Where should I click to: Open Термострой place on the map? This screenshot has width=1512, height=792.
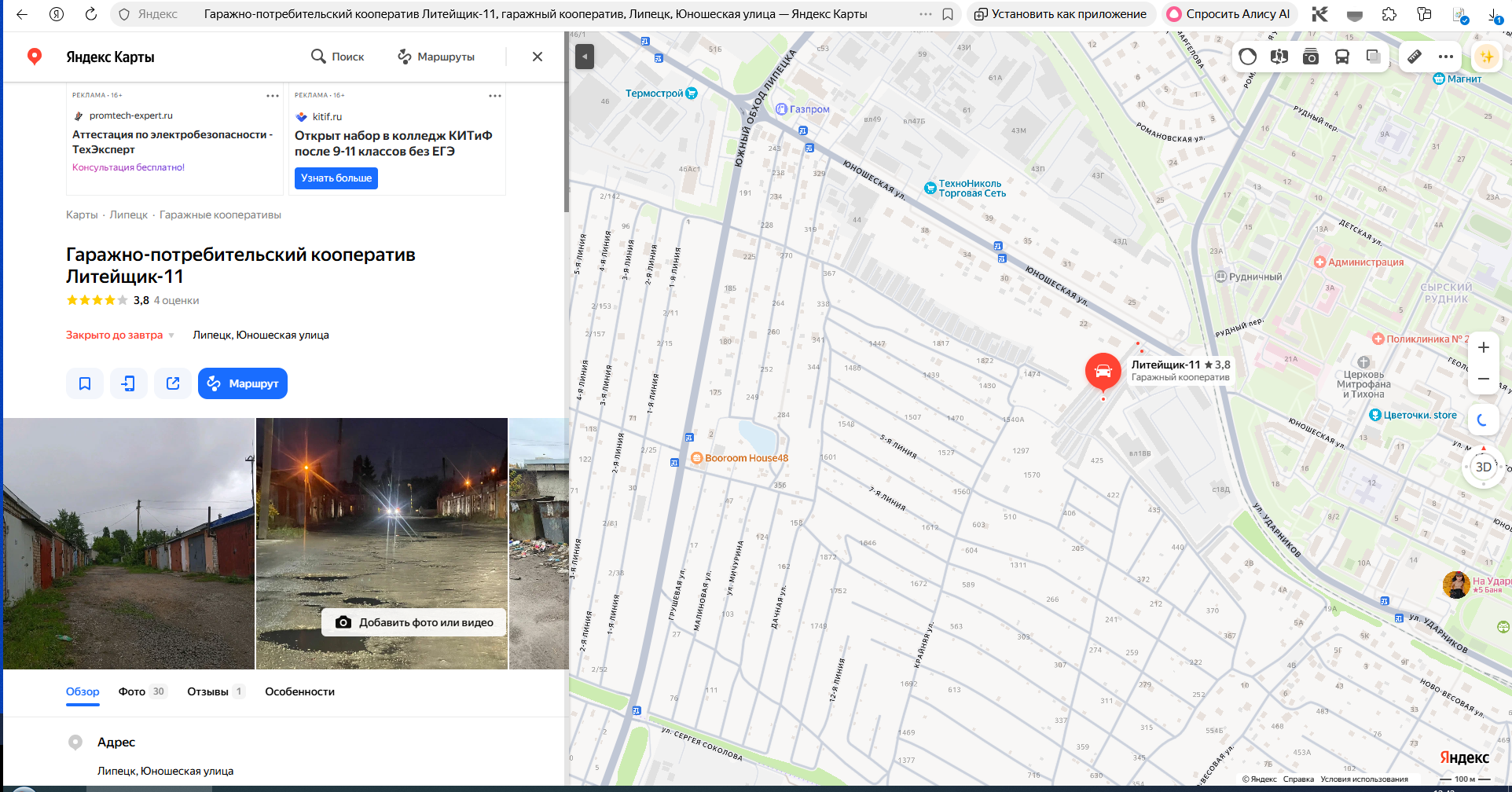[662, 93]
